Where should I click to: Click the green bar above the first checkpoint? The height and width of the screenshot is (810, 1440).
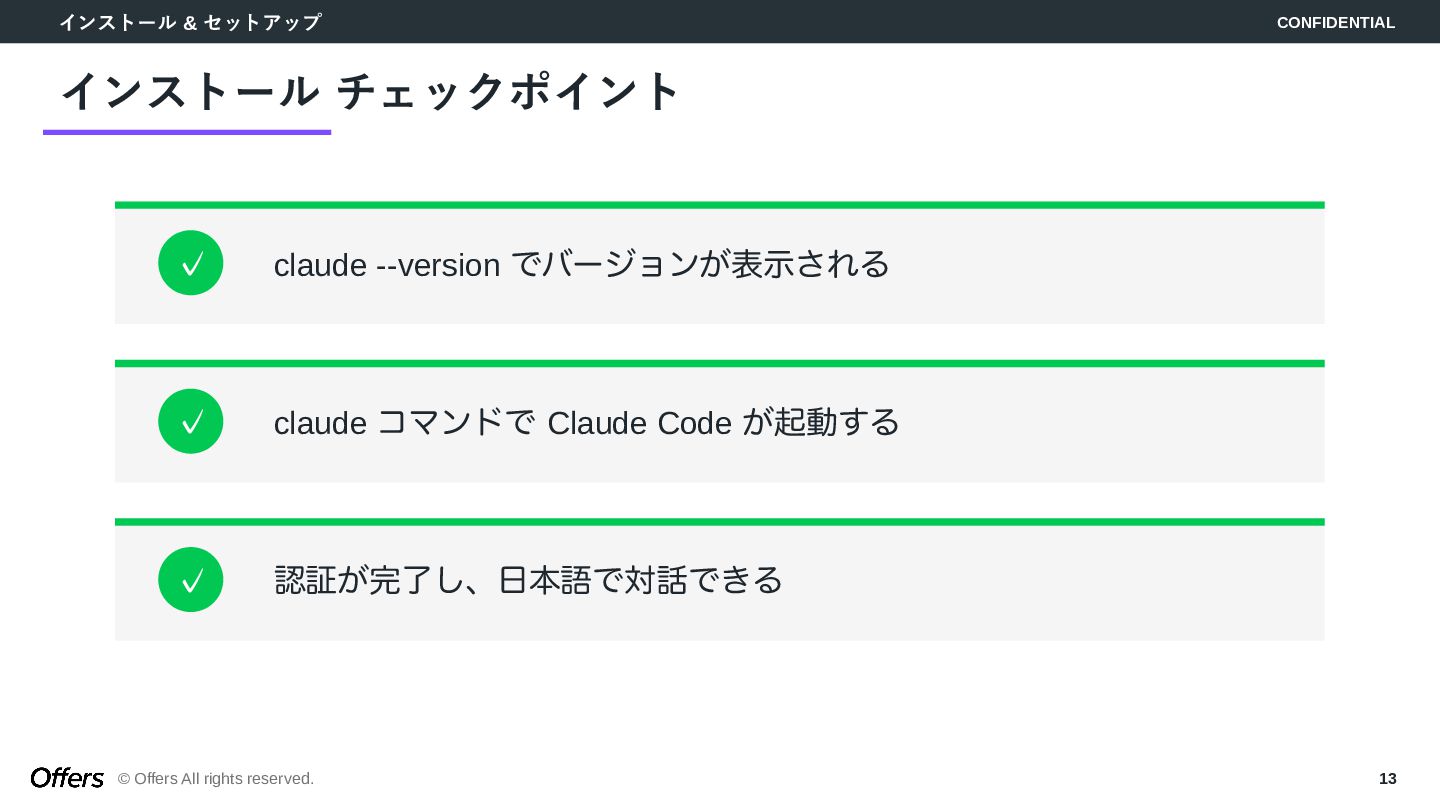point(719,205)
